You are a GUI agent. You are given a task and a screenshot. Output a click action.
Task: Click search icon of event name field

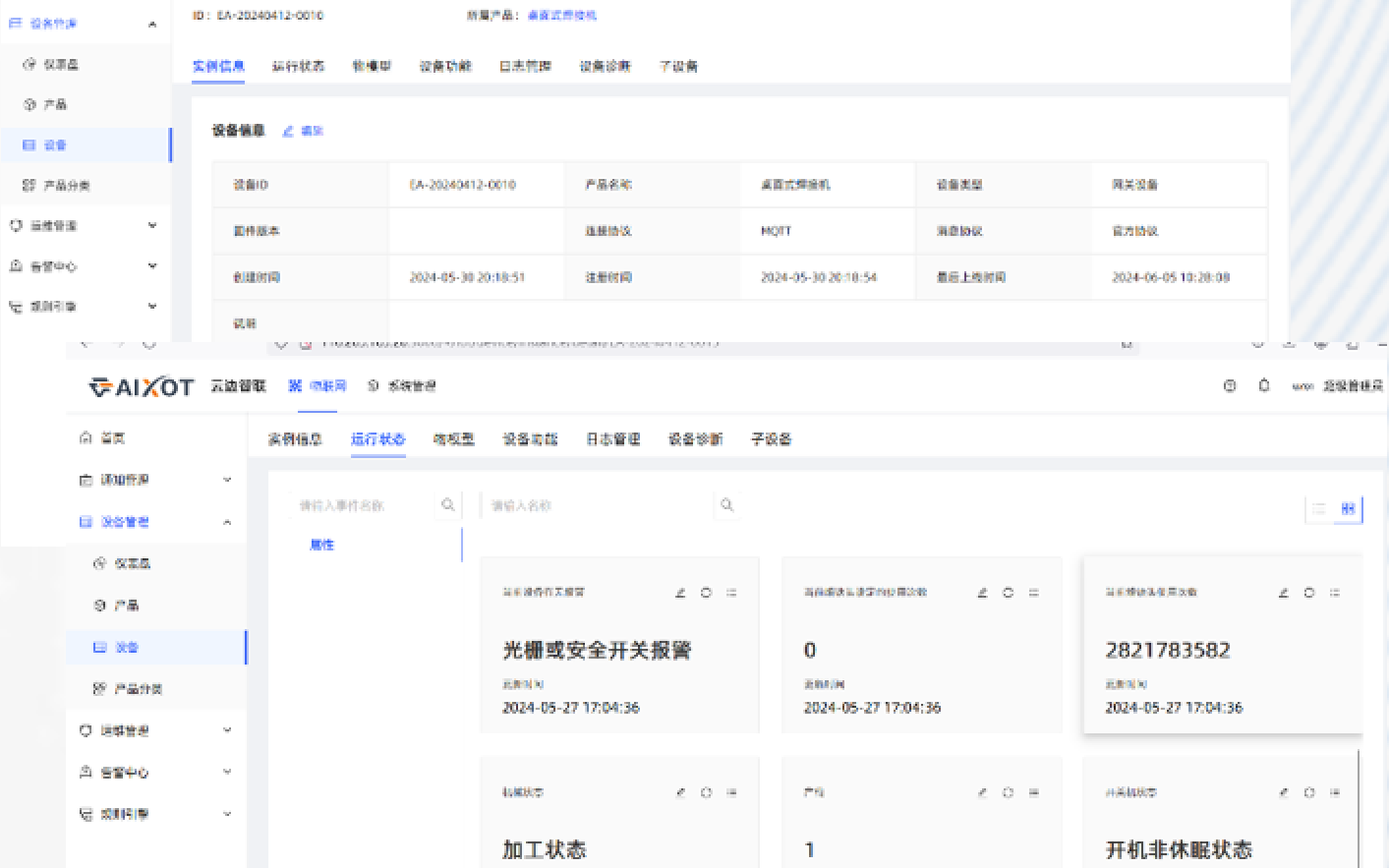pyautogui.click(x=448, y=505)
